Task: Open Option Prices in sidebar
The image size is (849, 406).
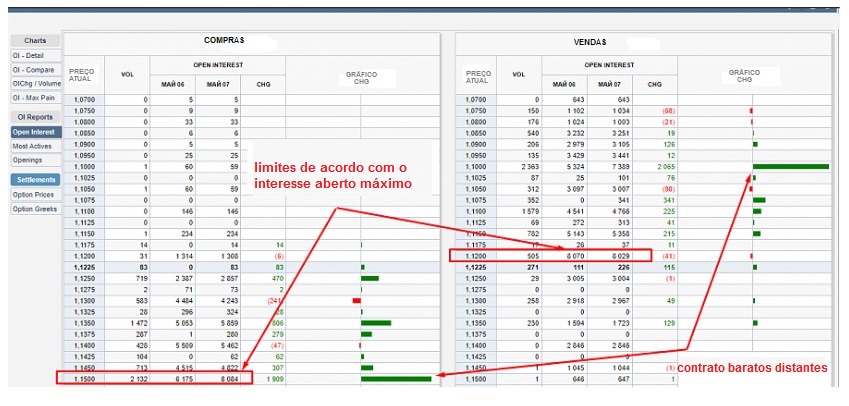Action: (33, 194)
